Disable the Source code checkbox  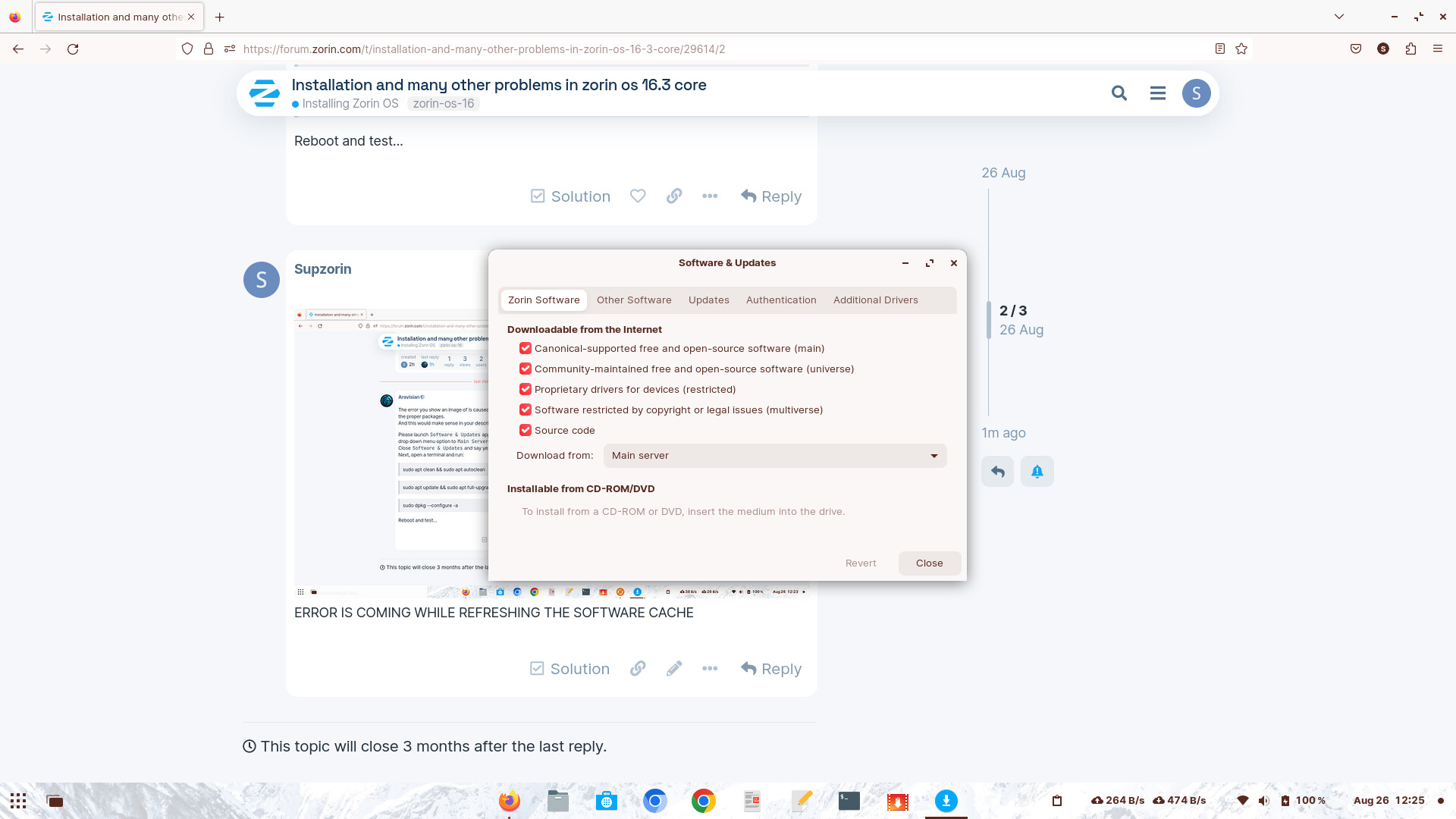pyautogui.click(x=525, y=430)
